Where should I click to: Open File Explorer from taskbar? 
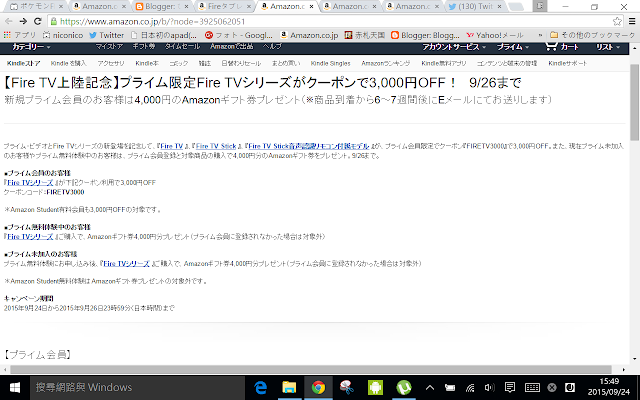[289, 387]
